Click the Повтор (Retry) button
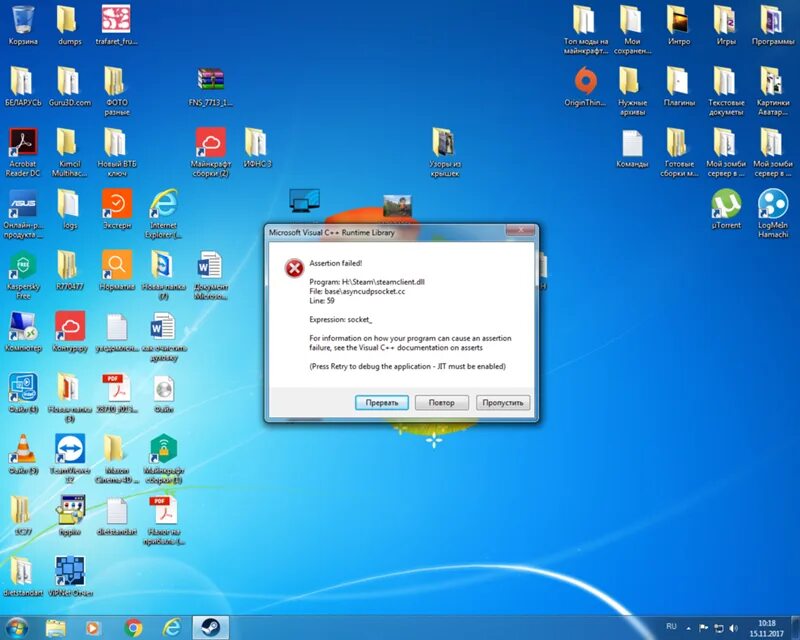 [441, 403]
